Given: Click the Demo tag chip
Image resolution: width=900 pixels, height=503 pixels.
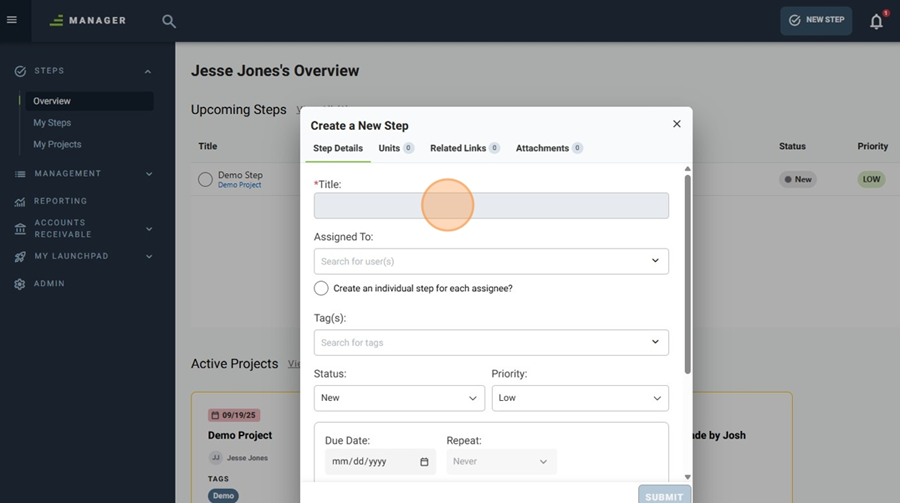Looking at the screenshot, I should [x=223, y=496].
